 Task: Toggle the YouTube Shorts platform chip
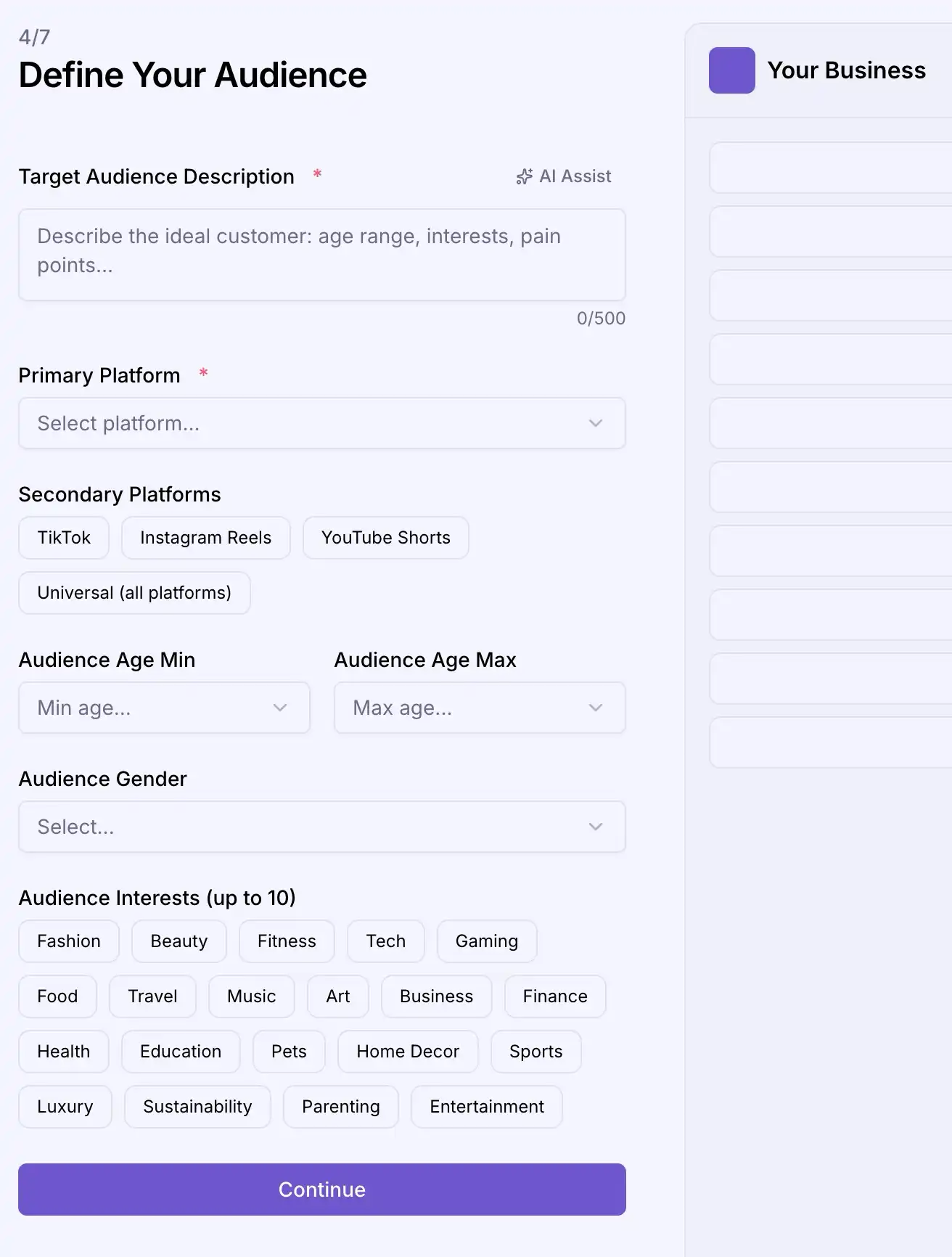point(386,538)
